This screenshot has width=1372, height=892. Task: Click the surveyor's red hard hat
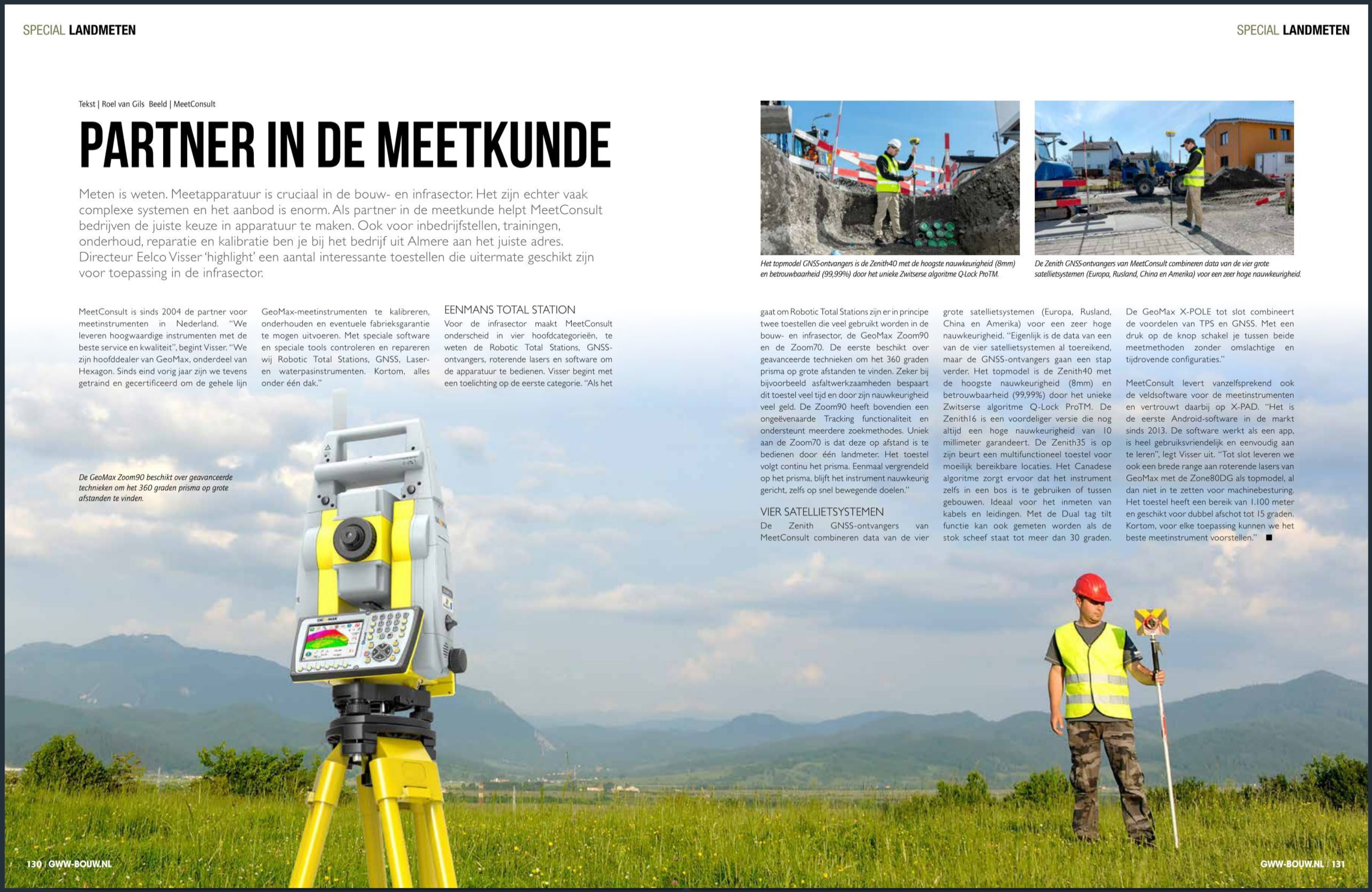1091,588
